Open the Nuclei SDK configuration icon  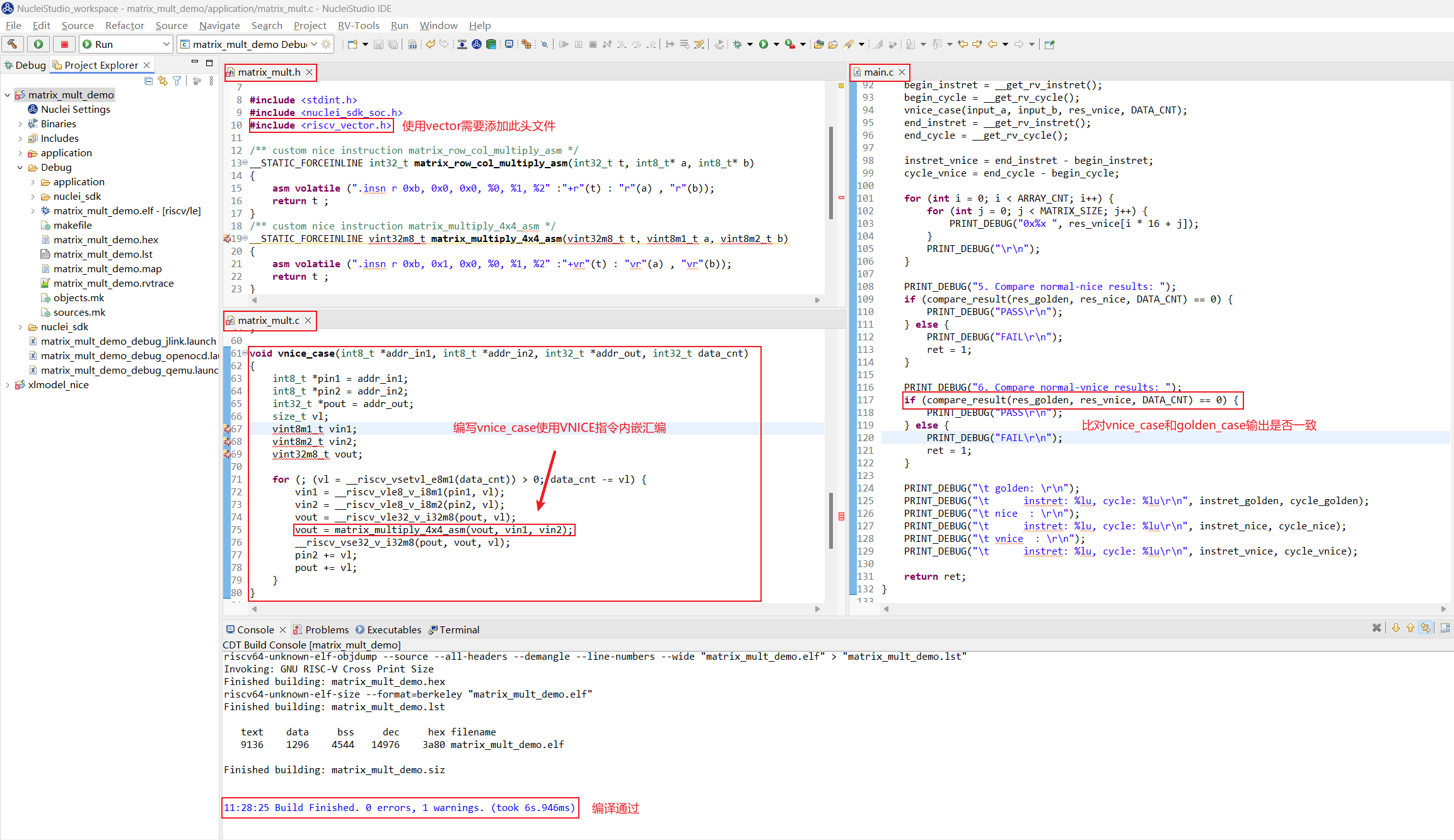pyautogui.click(x=477, y=44)
